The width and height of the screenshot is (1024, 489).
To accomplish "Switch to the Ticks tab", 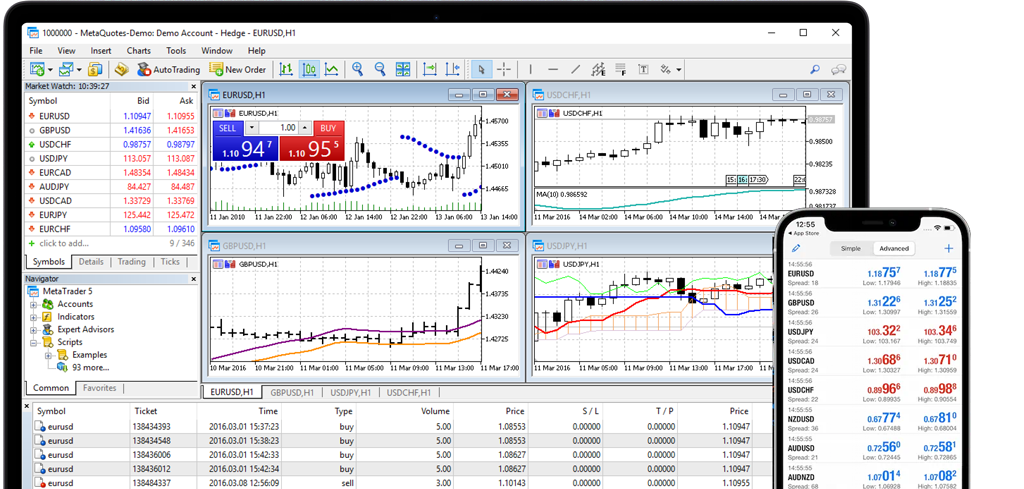I will [x=170, y=262].
